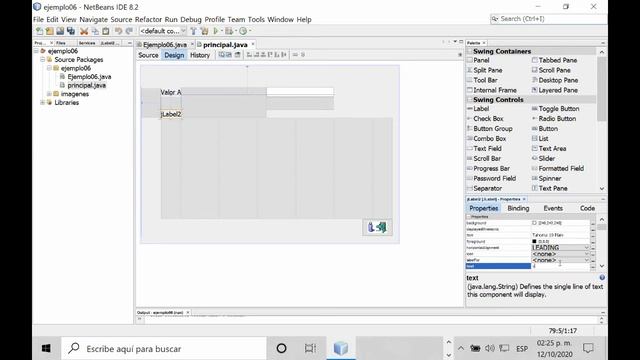
Task: Select jLabel2 in the form designer
Action: coord(171,114)
